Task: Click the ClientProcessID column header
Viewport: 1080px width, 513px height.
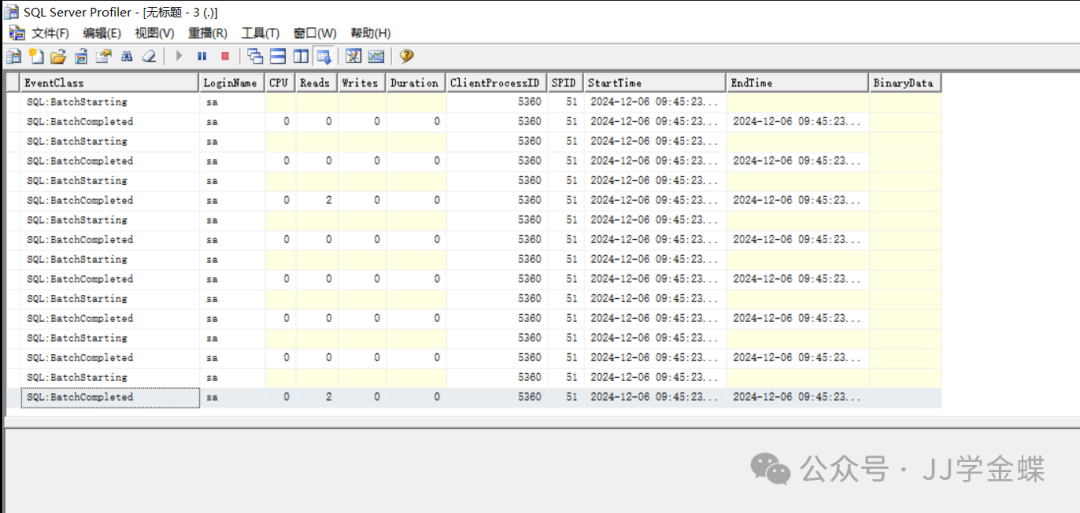Action: pyautogui.click(x=497, y=83)
